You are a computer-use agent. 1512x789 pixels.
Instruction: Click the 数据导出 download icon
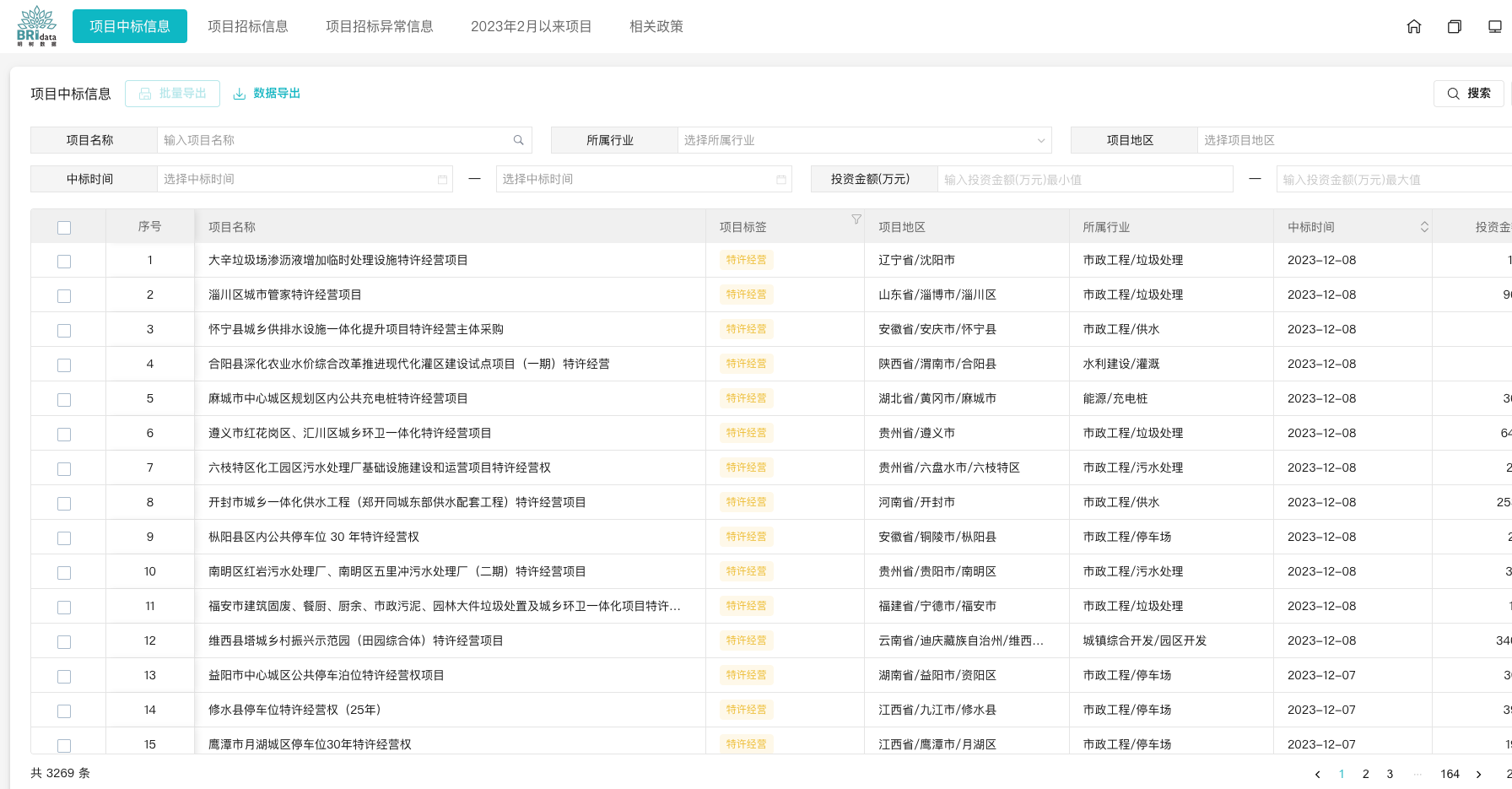click(240, 94)
